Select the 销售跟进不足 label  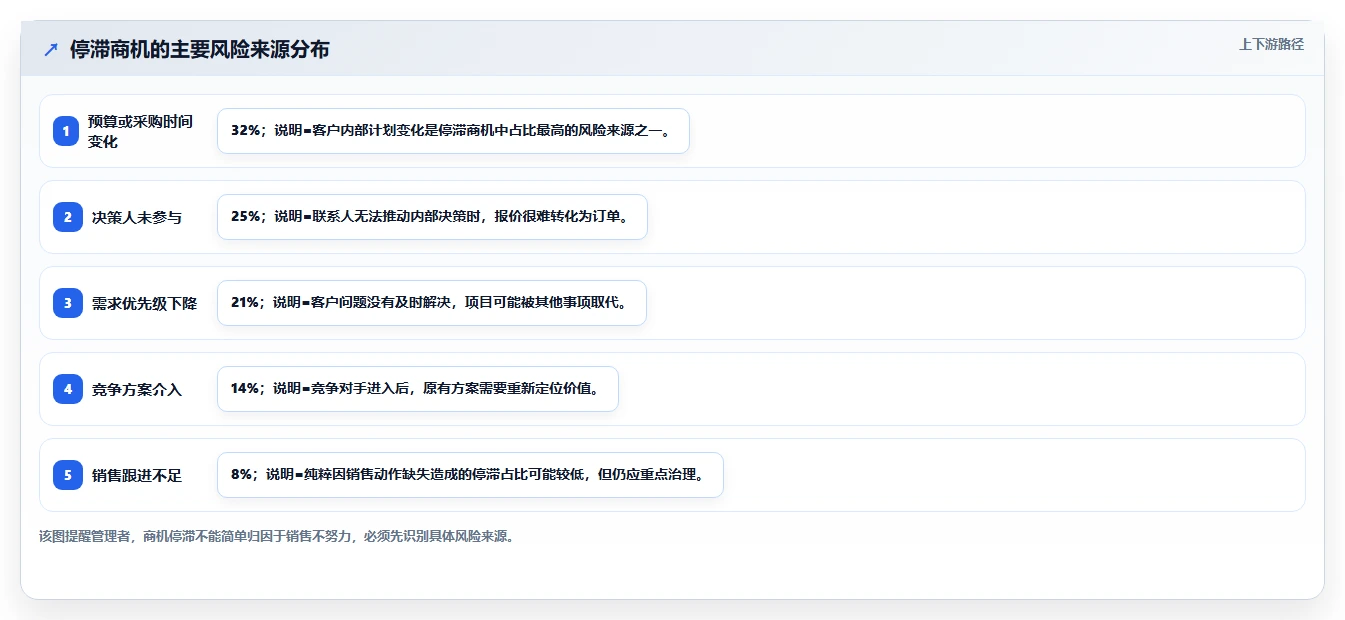tap(137, 475)
